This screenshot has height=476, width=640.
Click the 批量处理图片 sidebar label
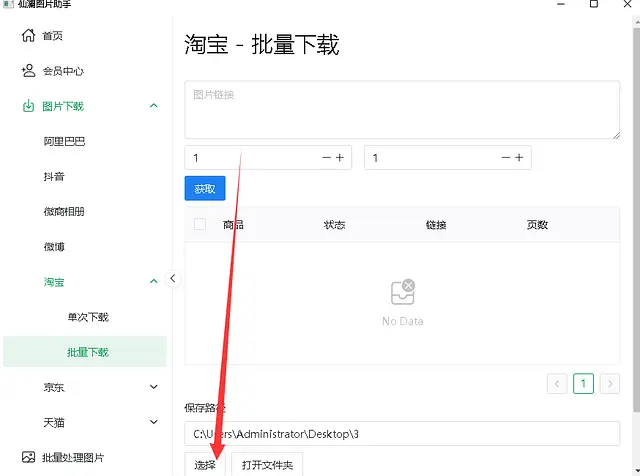pos(73,457)
